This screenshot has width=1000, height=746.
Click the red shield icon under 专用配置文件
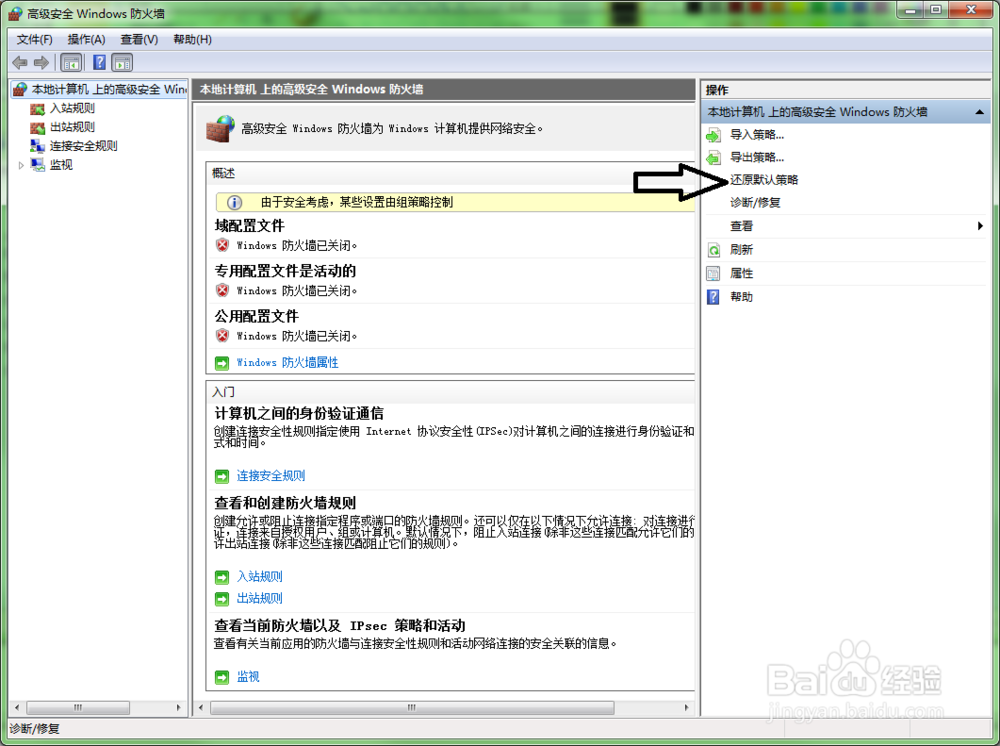coord(222,290)
